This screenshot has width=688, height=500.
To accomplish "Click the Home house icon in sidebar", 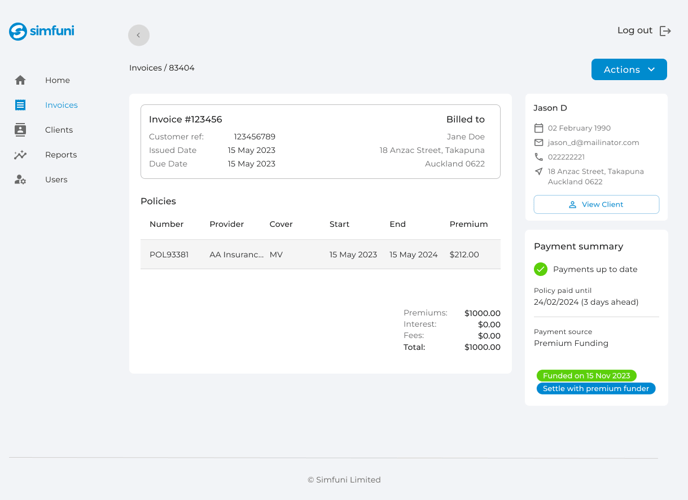I will (x=20, y=80).
